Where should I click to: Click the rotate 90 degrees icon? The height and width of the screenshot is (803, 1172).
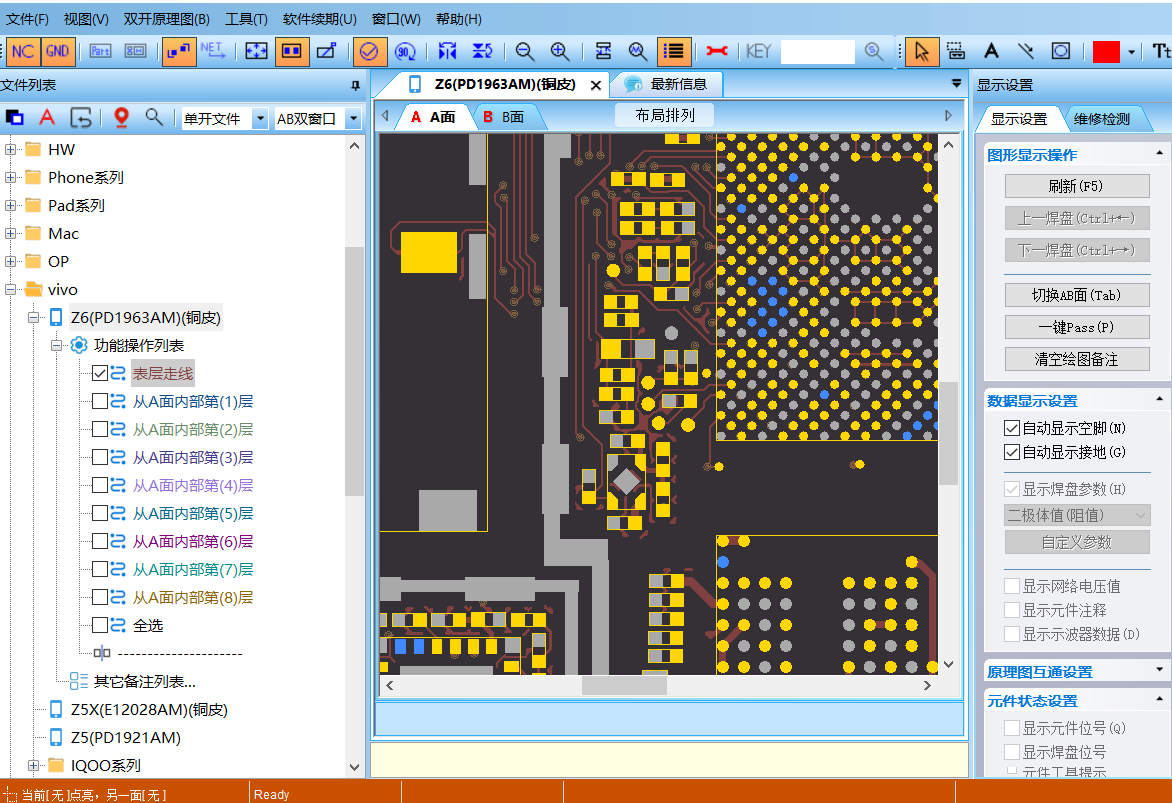405,51
